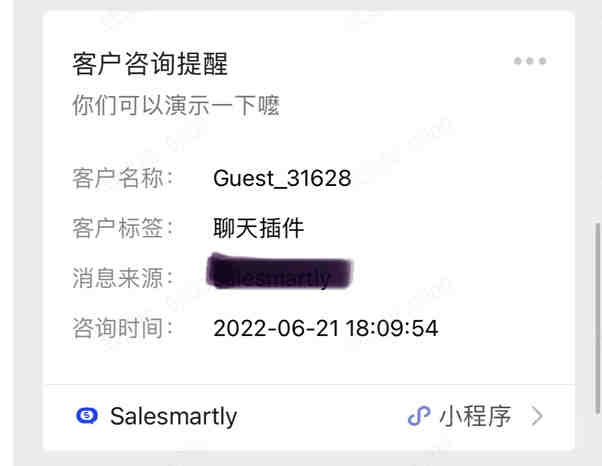
Task: Click the 咨询时间 field label
Action: click(x=122, y=328)
